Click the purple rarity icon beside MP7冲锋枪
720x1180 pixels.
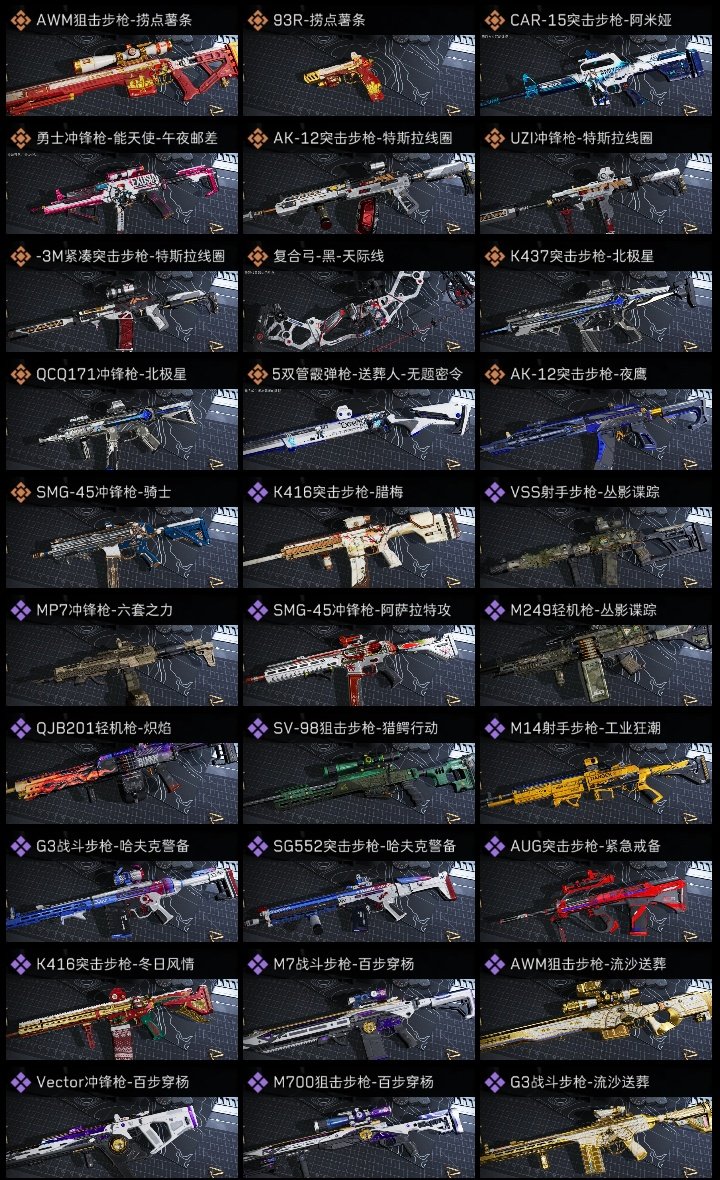20,610
